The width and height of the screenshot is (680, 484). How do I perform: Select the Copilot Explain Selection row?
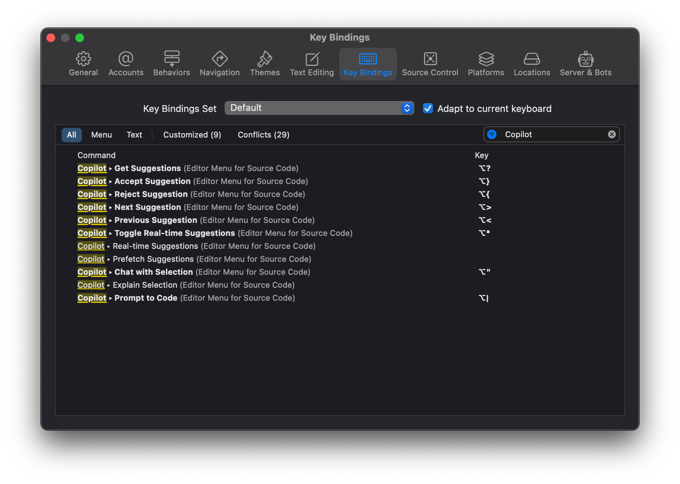(x=340, y=285)
